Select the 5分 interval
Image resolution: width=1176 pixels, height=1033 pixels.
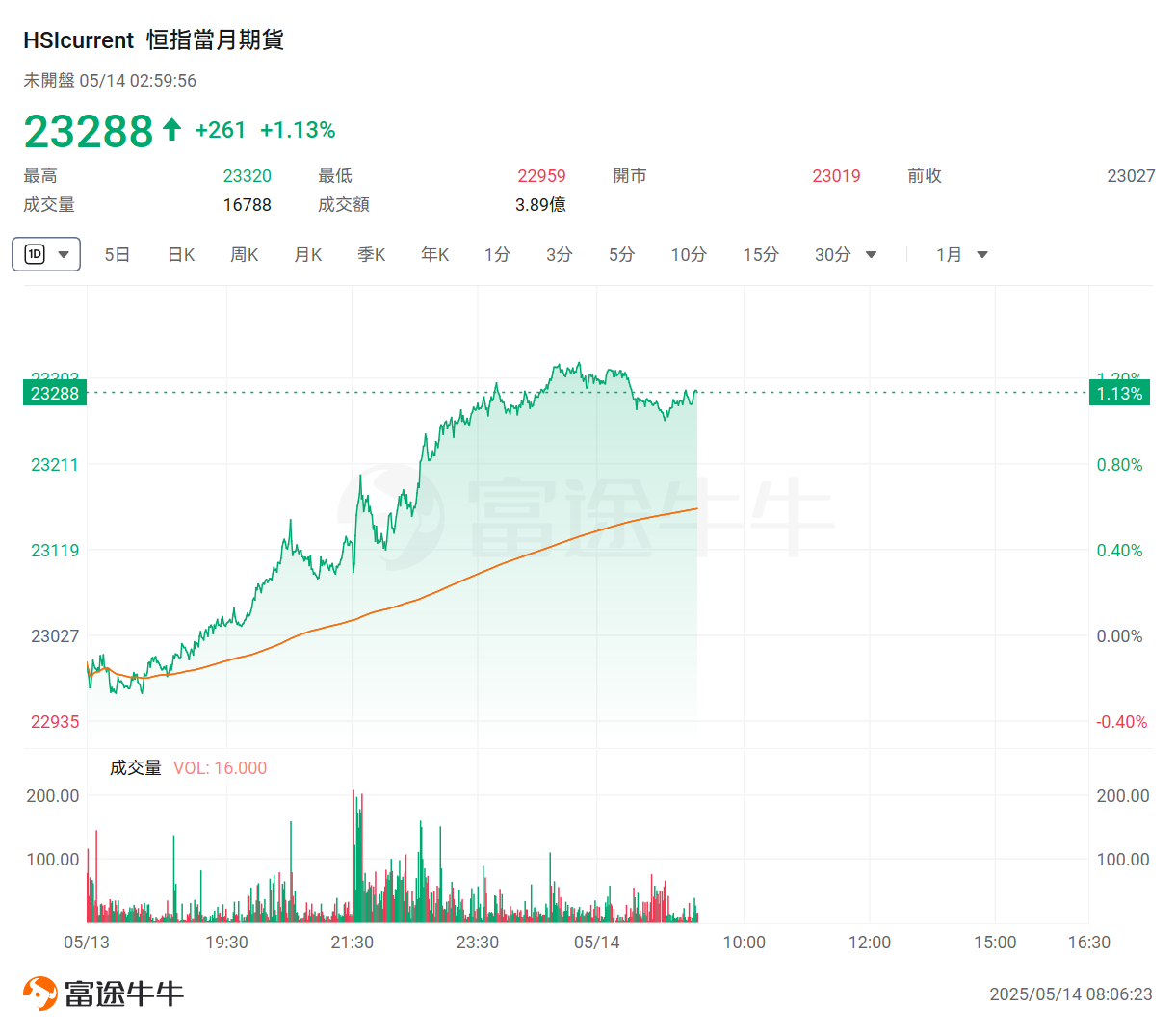coord(621,255)
